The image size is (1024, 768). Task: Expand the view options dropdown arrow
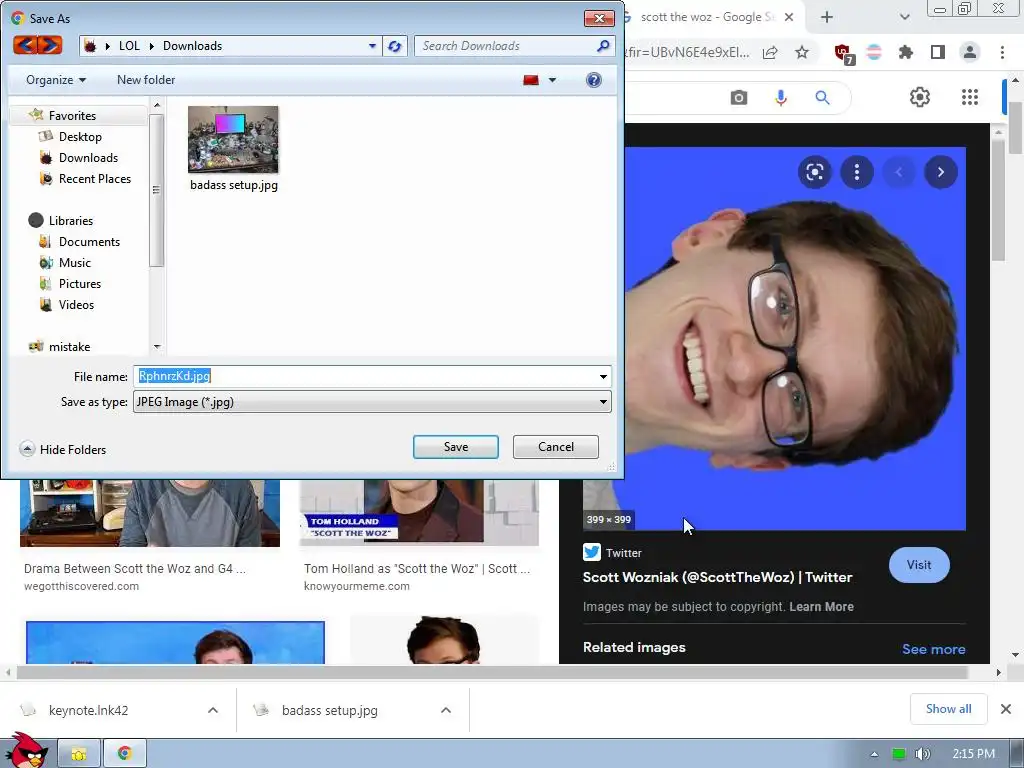tap(552, 80)
